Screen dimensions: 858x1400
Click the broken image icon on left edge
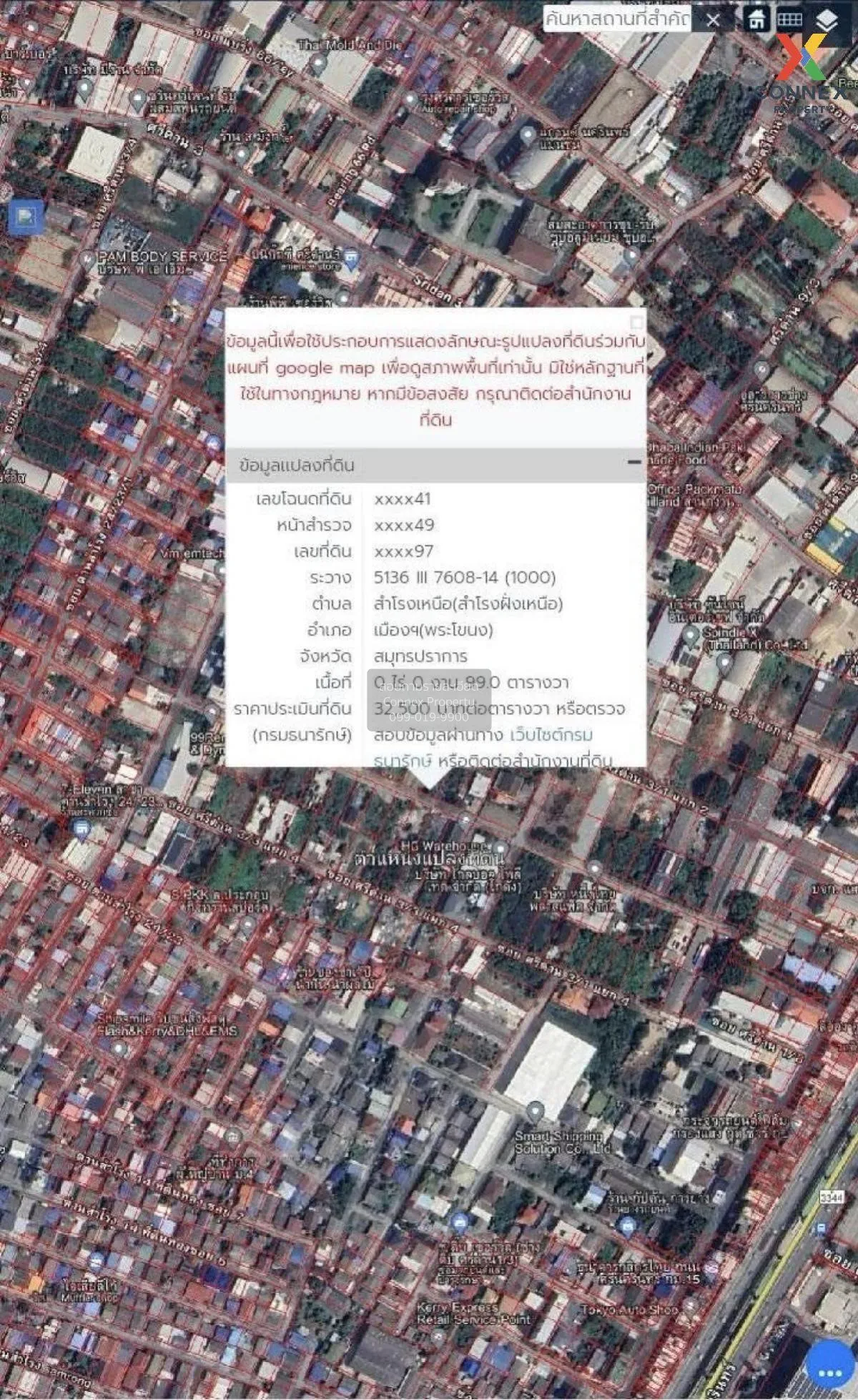26,218
